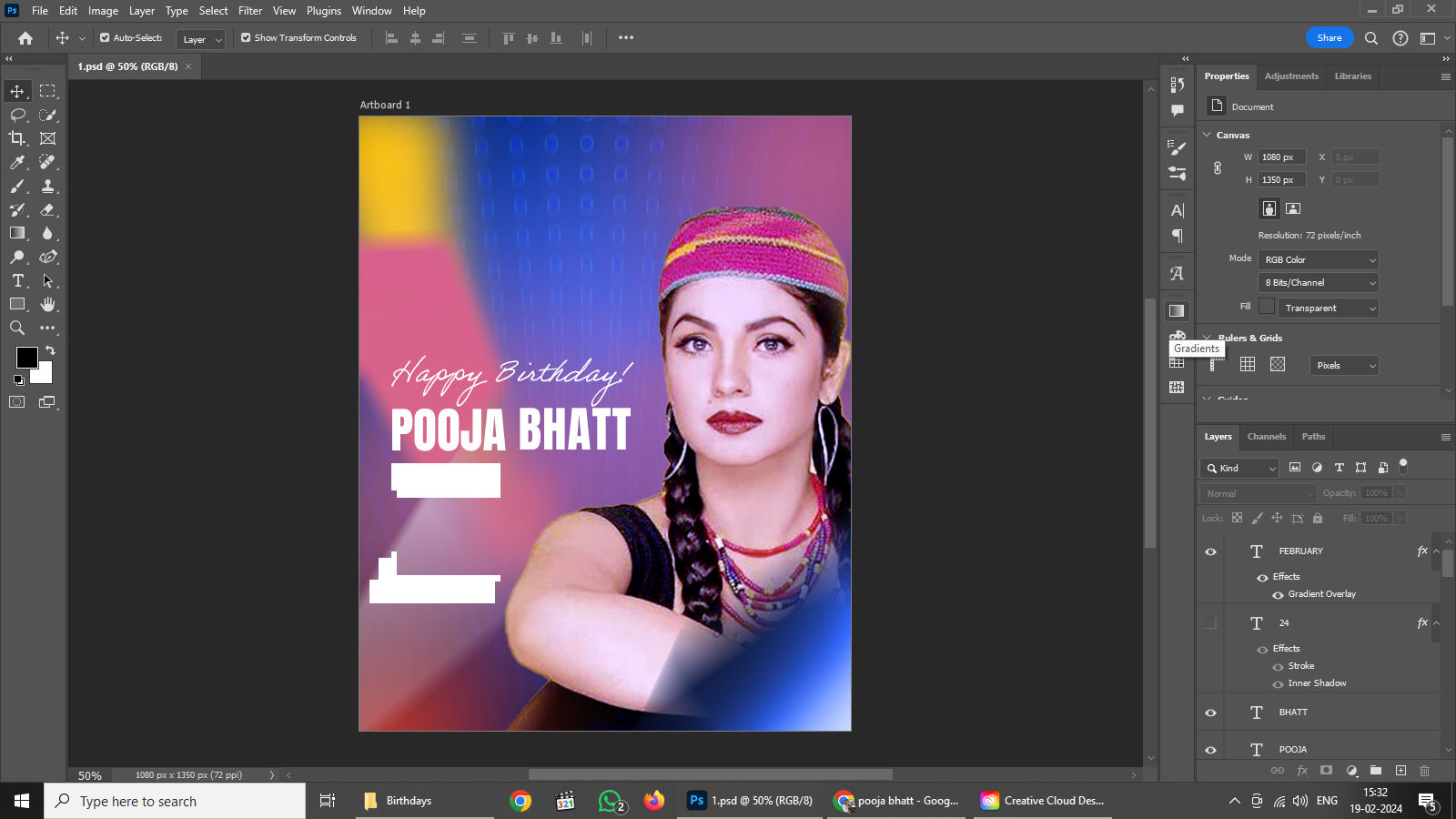Collapse 24 layer effects list
The height and width of the screenshot is (819, 1456).
click(x=1436, y=622)
